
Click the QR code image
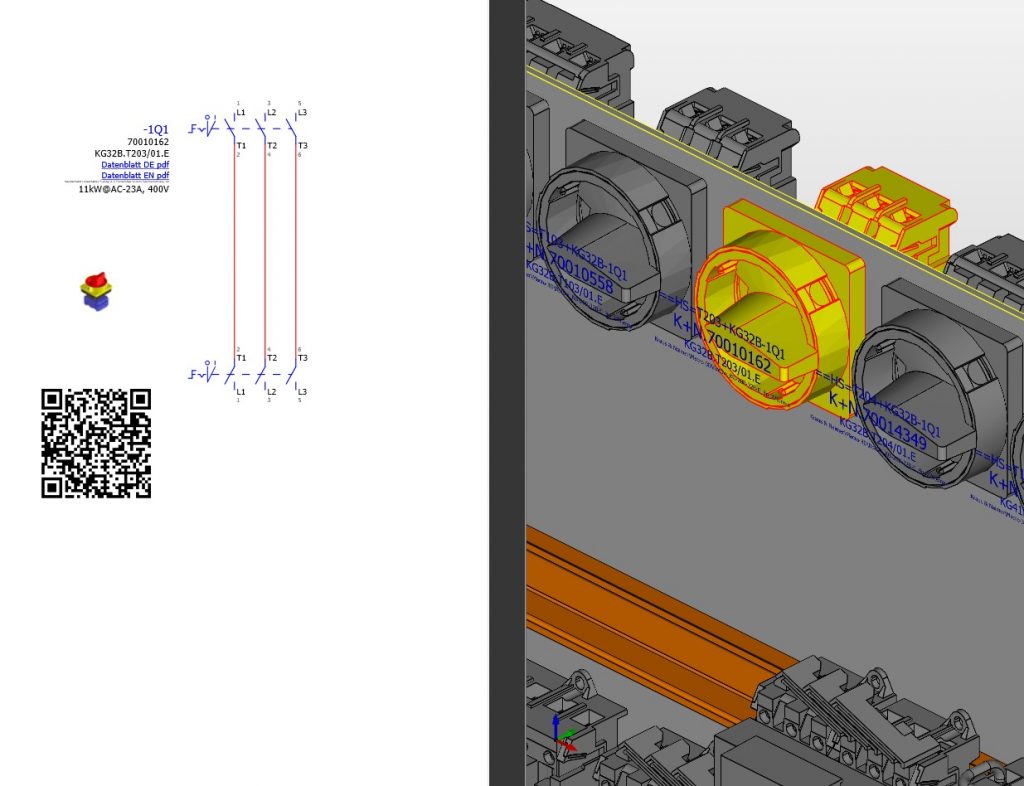click(96, 443)
